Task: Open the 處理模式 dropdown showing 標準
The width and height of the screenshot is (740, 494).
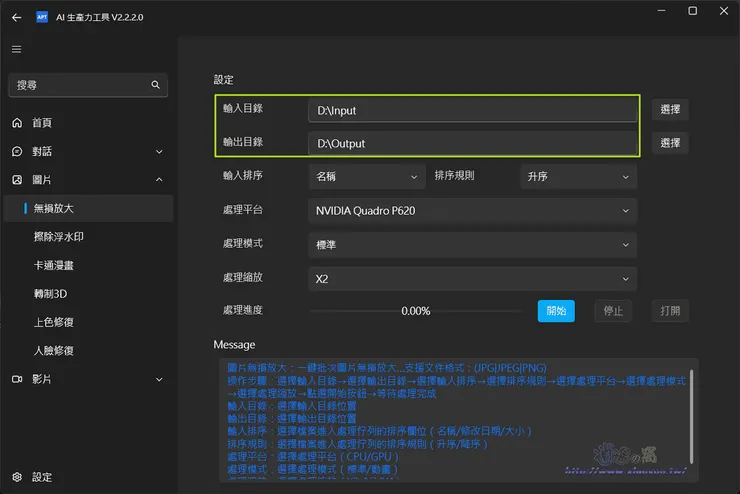Action: pyautogui.click(x=472, y=245)
